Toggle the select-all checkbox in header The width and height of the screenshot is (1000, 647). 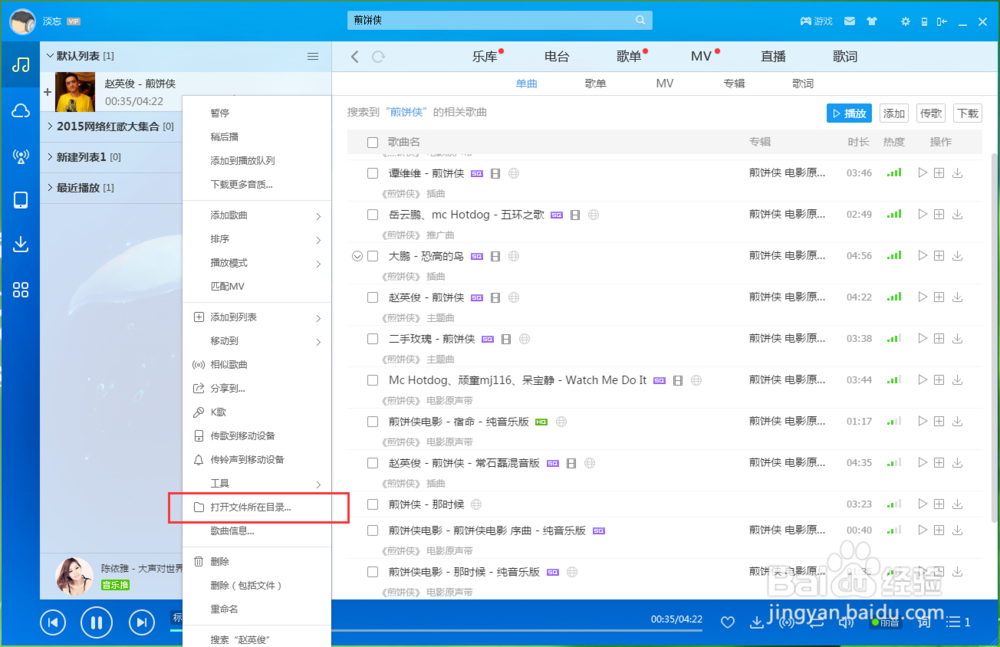click(372, 142)
